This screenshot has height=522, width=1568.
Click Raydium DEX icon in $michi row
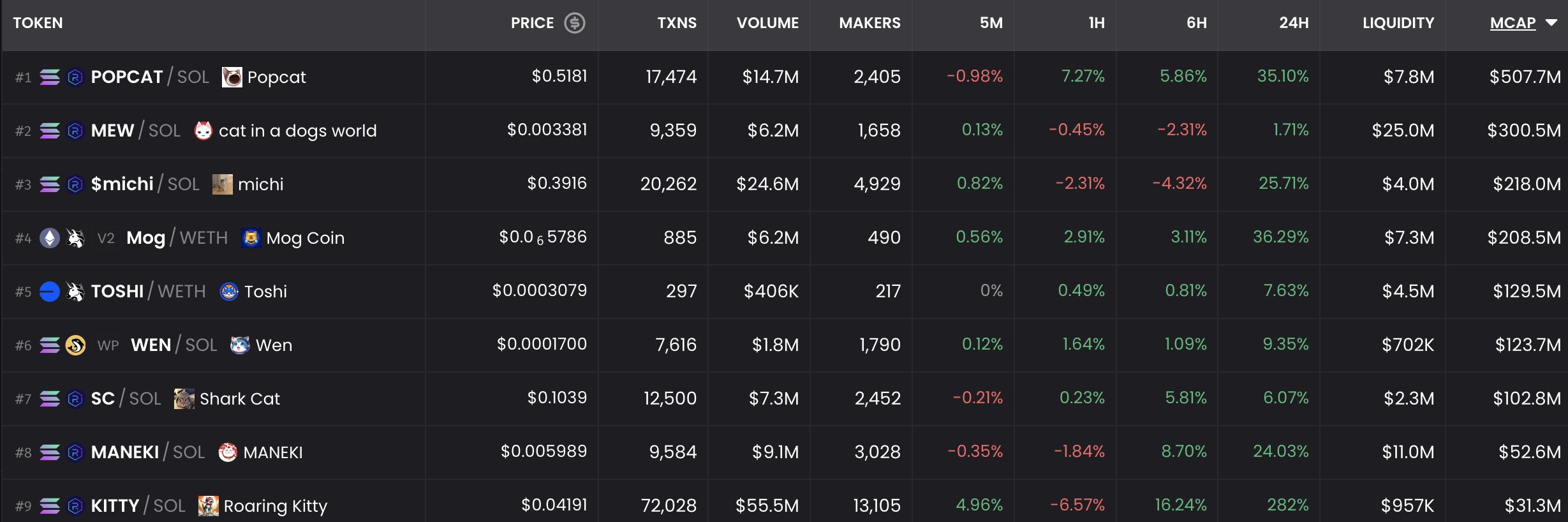click(x=75, y=184)
